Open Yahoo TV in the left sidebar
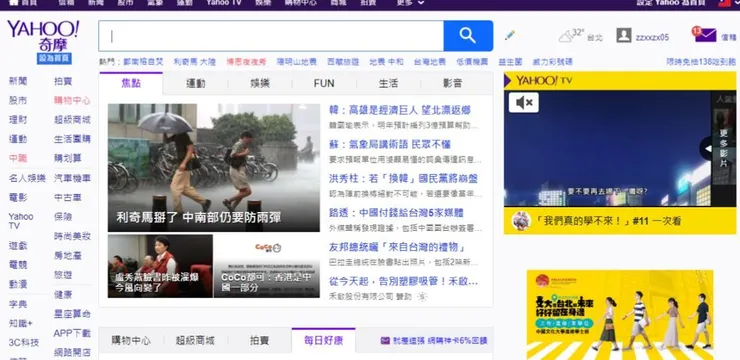Image resolution: width=740 pixels, height=360 pixels. coord(21,221)
